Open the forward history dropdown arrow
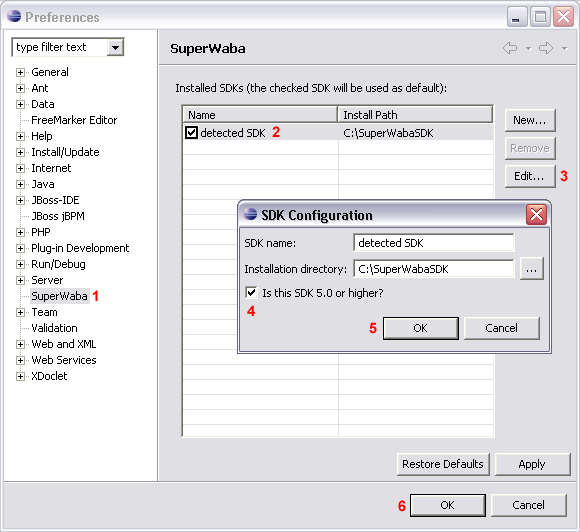The width and height of the screenshot is (580, 532). point(564,48)
